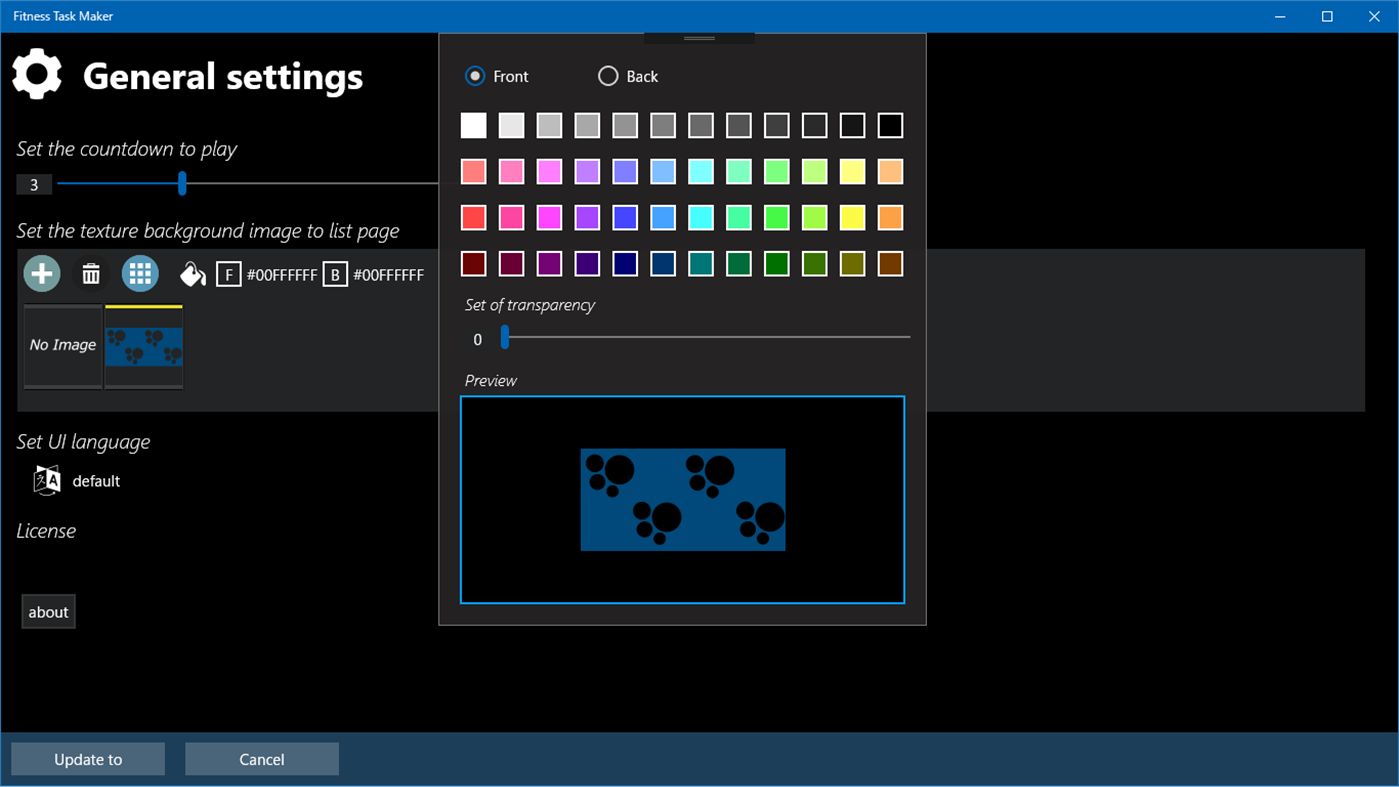Pick the bright cyan color swatch
The image size is (1399, 787).
tap(701, 217)
